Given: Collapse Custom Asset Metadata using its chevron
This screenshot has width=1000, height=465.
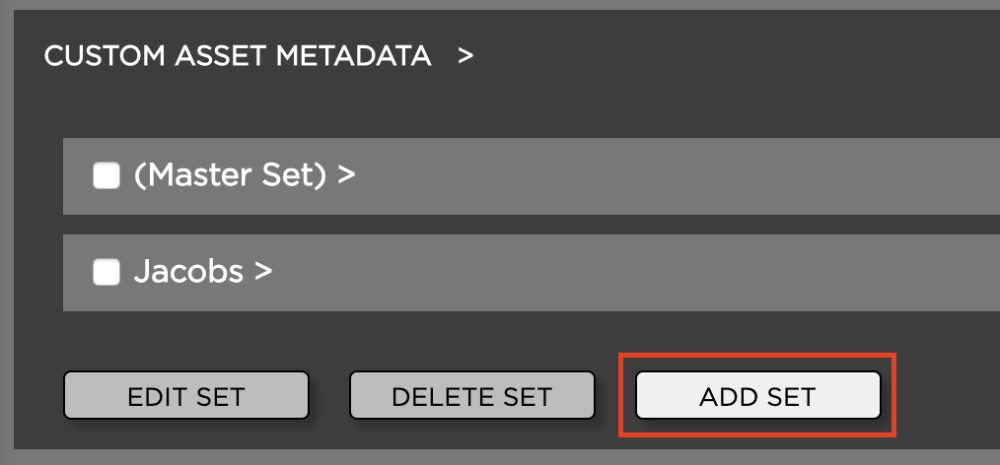Looking at the screenshot, I should pos(465,56).
